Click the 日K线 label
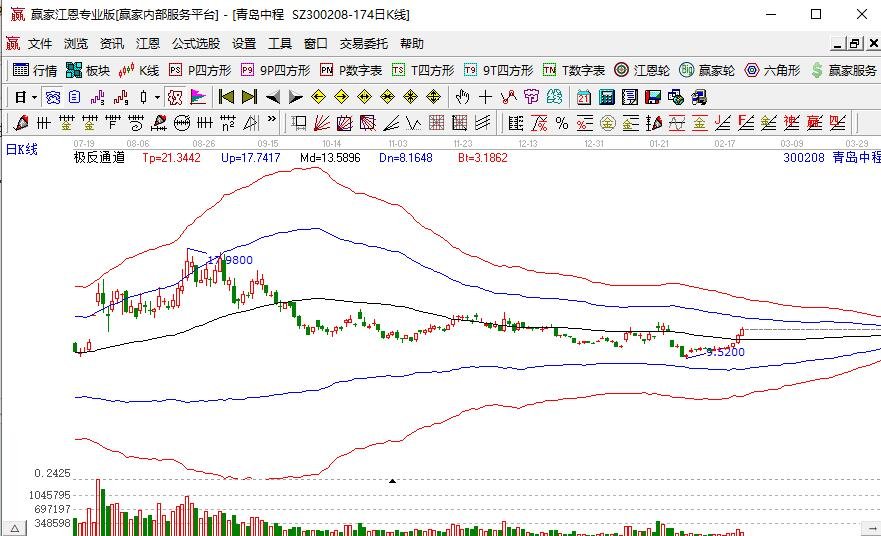This screenshot has width=881, height=536. tap(22, 149)
